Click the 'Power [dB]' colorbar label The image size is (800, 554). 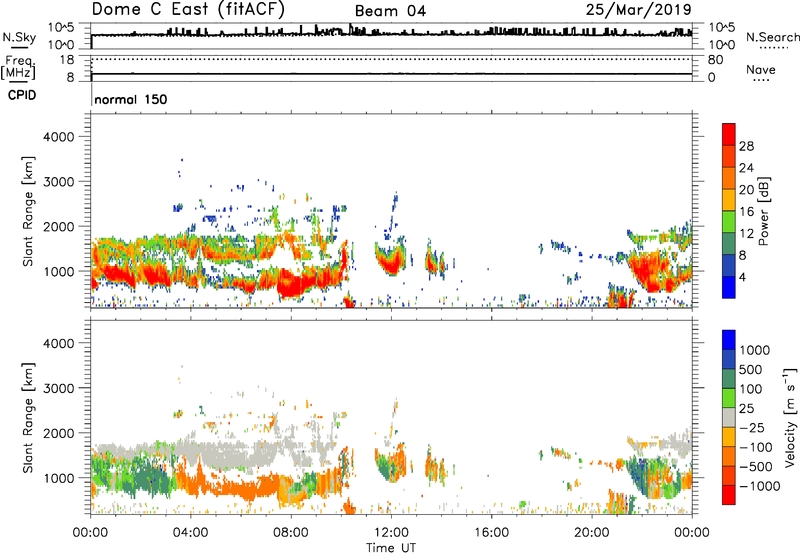coord(764,211)
